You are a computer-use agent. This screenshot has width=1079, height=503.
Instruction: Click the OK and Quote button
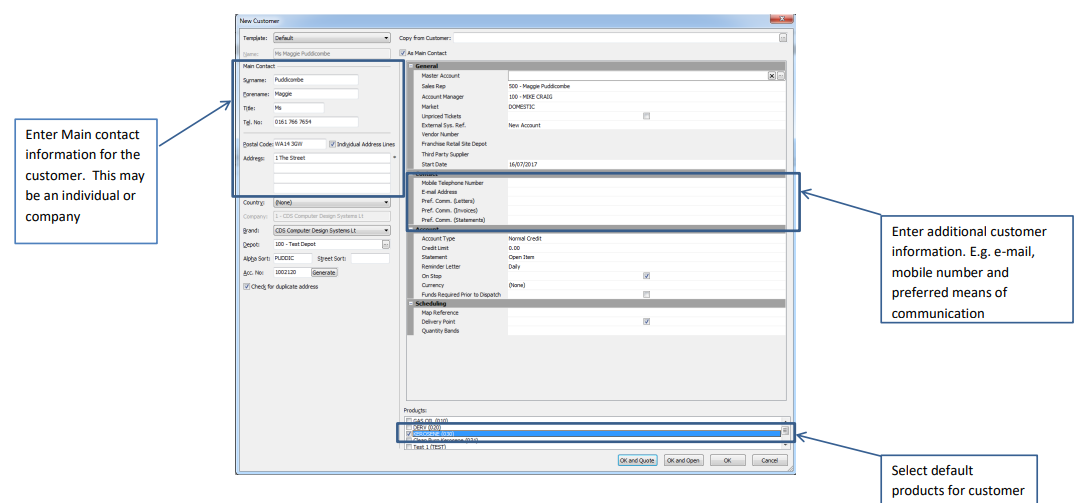(637, 460)
